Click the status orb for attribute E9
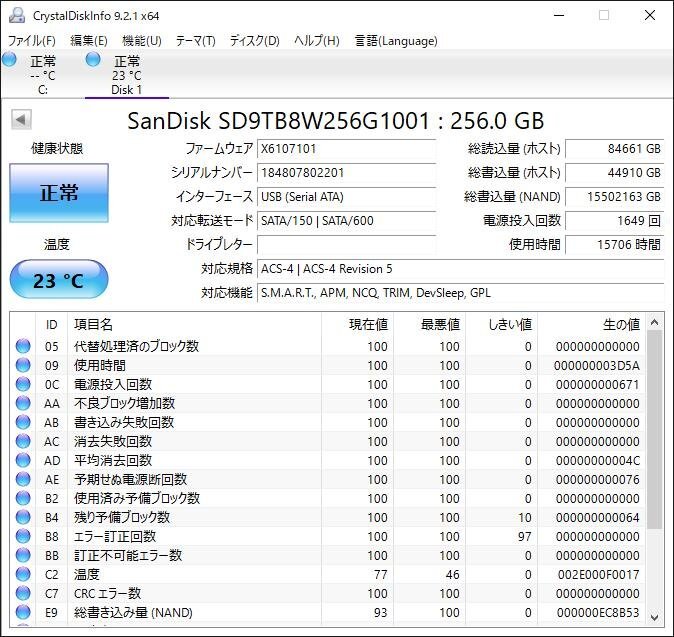Screen dimensions: 674x637 pos(23,612)
